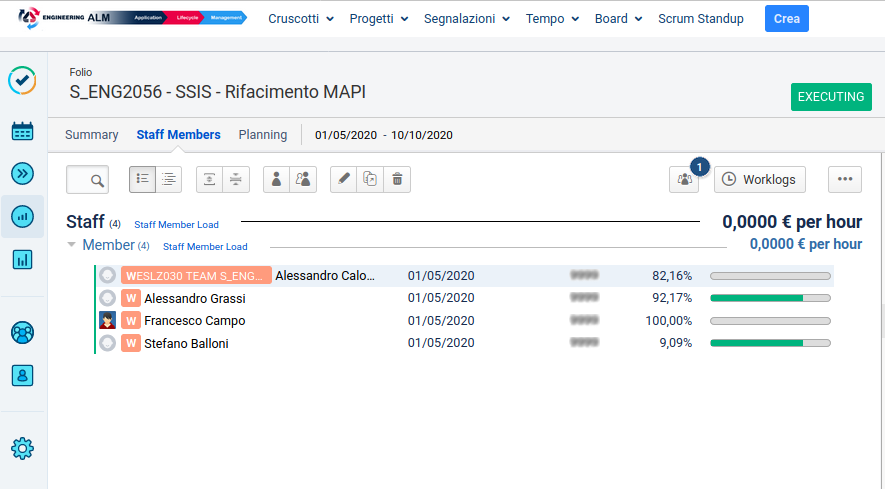Image resolution: width=885 pixels, height=489 pixels.
Task: Switch to the Planning tab
Action: pos(262,135)
